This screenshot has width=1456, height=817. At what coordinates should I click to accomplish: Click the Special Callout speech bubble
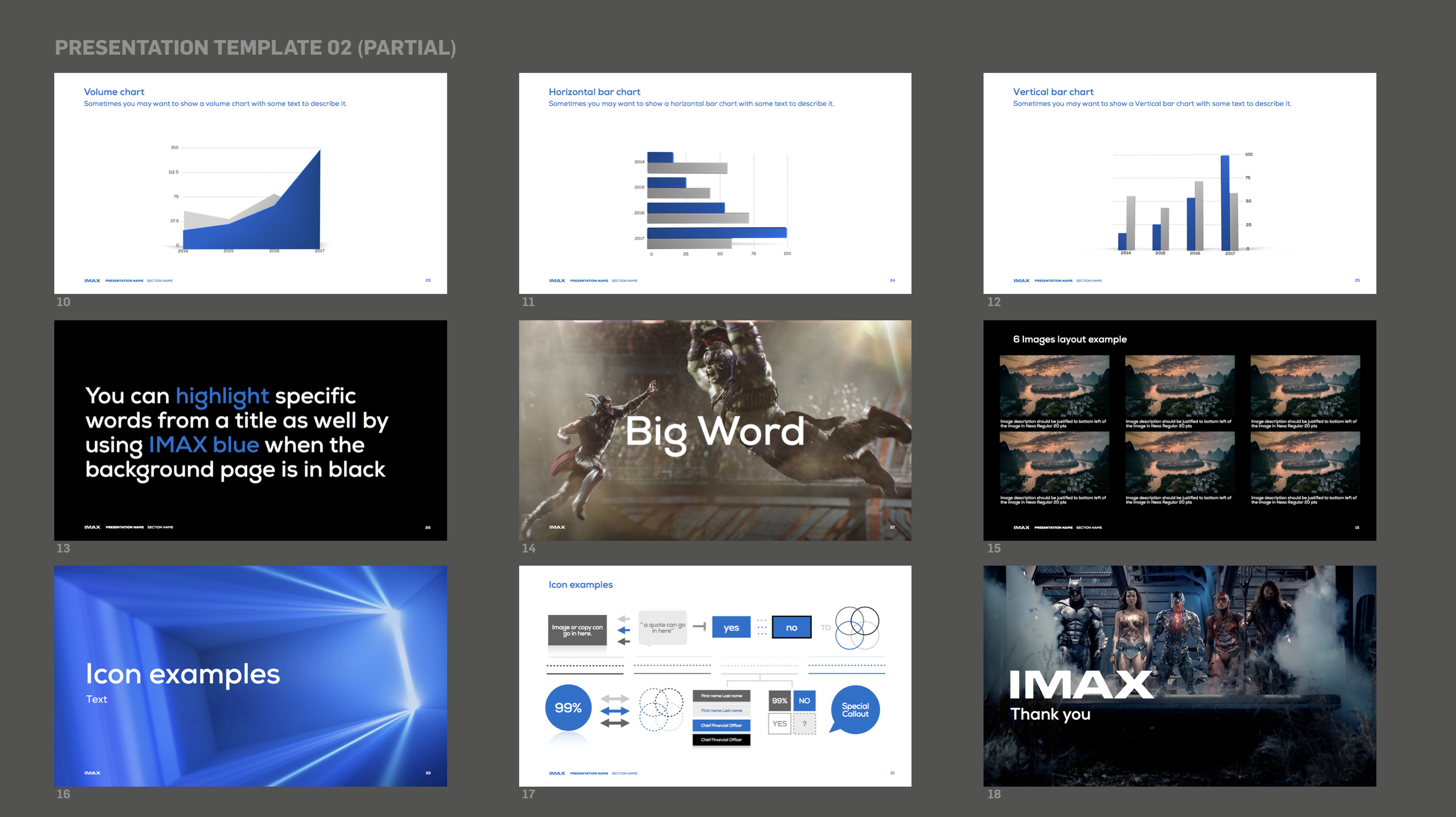[x=855, y=710]
